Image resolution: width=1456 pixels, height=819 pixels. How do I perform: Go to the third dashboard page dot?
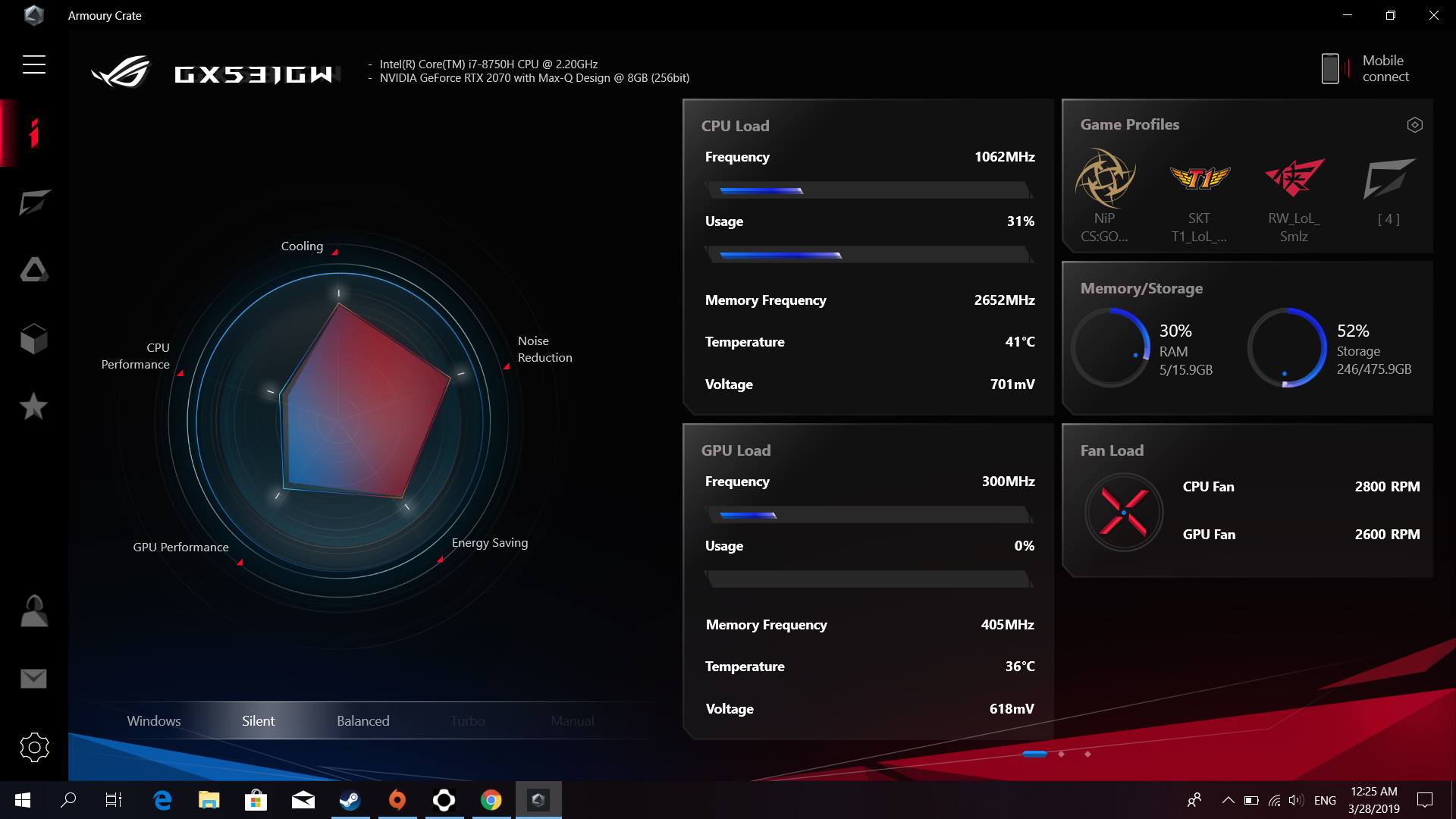[1087, 754]
